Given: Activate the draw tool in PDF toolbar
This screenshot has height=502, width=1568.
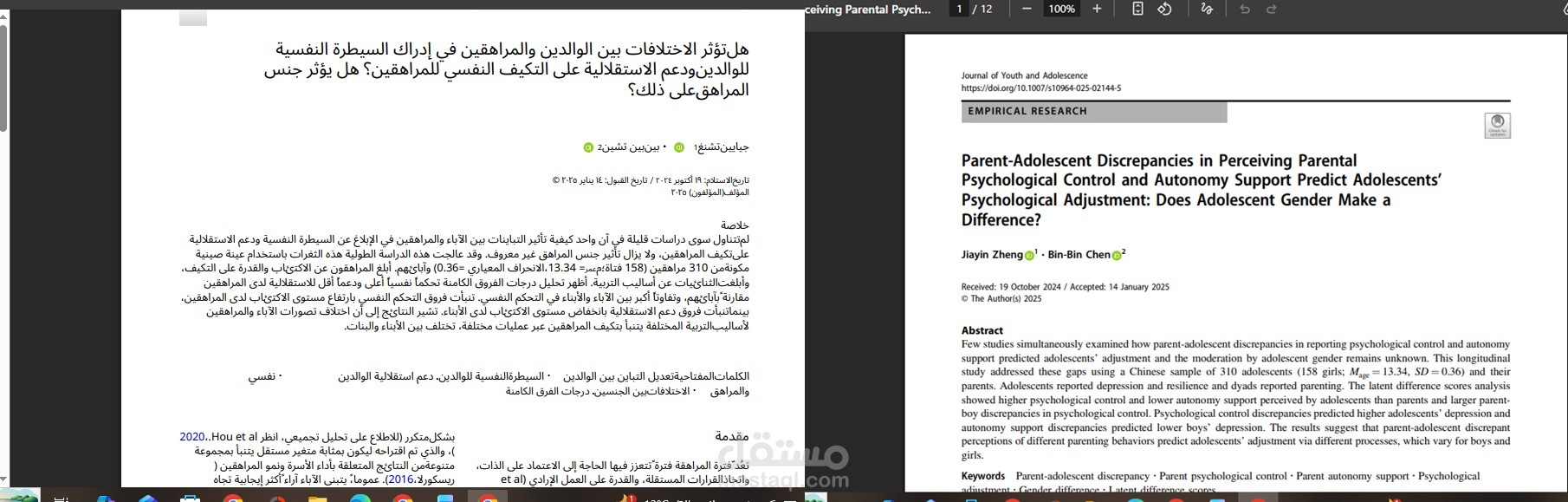Looking at the screenshot, I should pos(1207,9).
